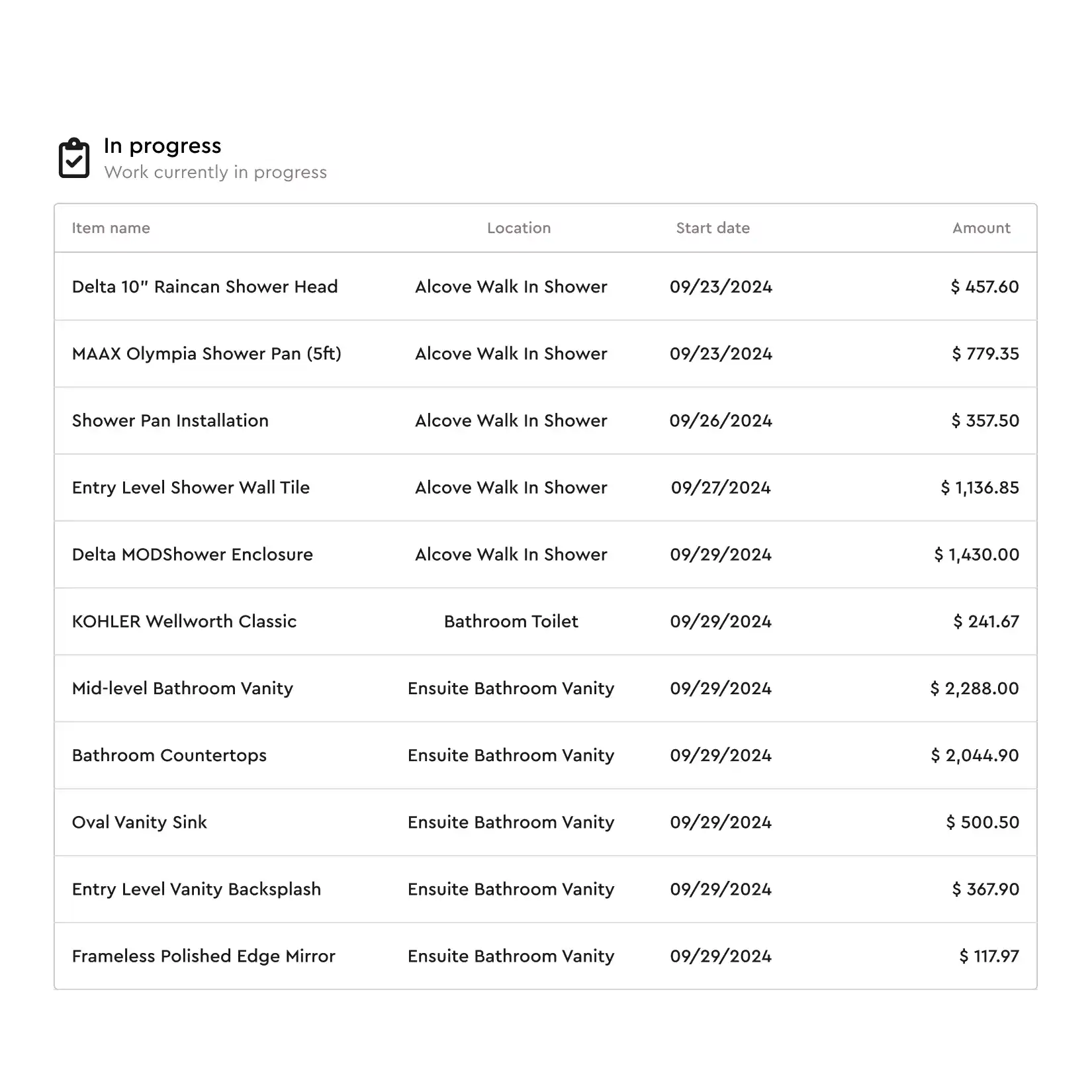This screenshot has width=1092, height=1092.
Task: Click the $ 779.35 amount
Action: (x=985, y=353)
